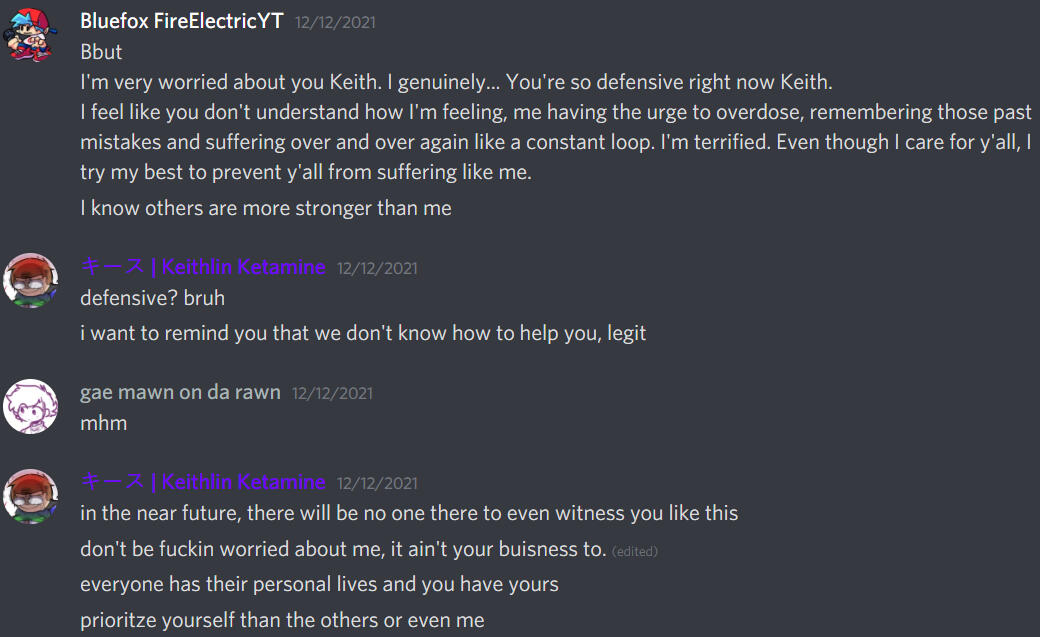Click the message 'defensive? bruh'
Viewport: 1040px width, 637px height.
click(x=153, y=298)
